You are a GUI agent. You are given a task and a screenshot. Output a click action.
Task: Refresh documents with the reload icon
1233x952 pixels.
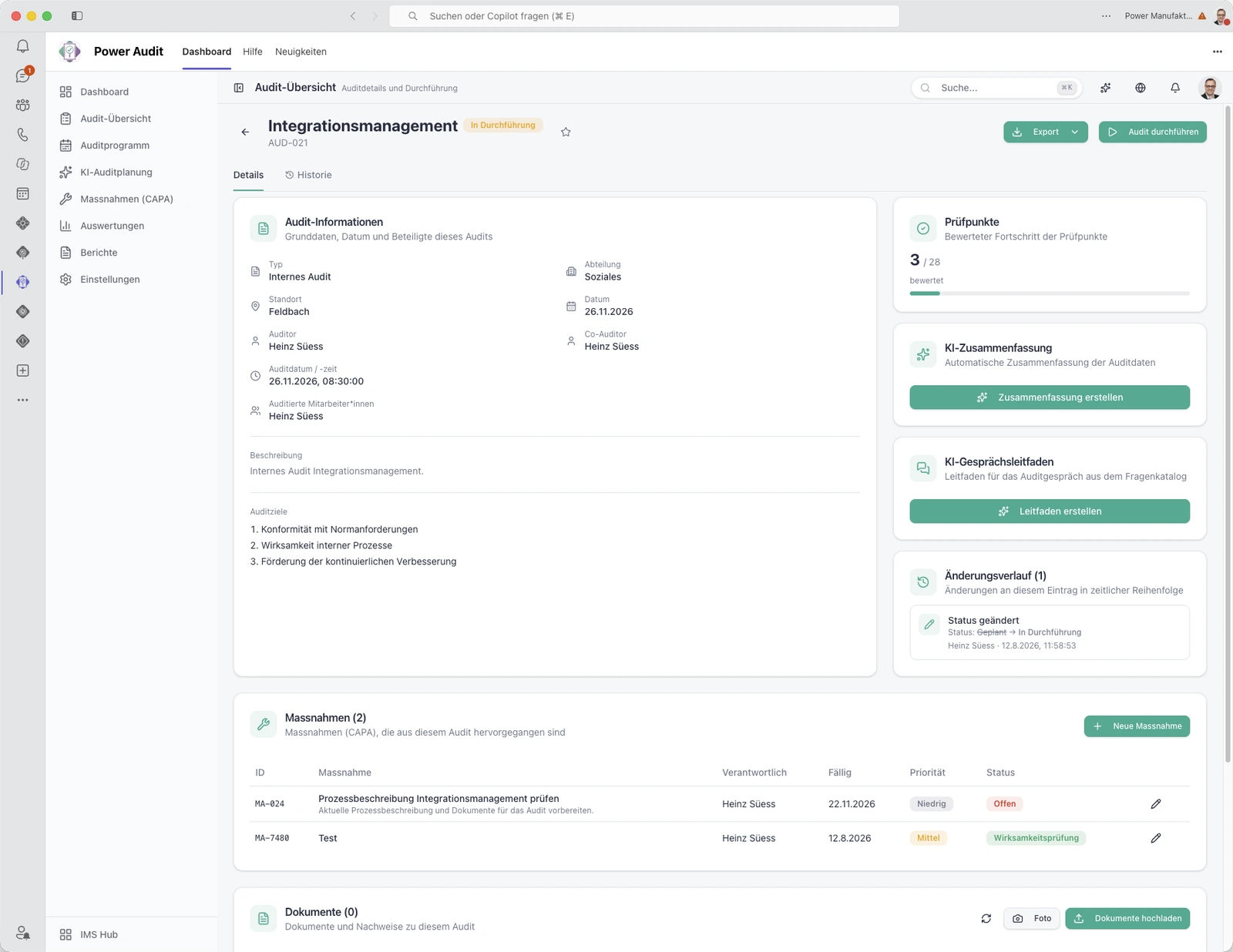(x=986, y=918)
